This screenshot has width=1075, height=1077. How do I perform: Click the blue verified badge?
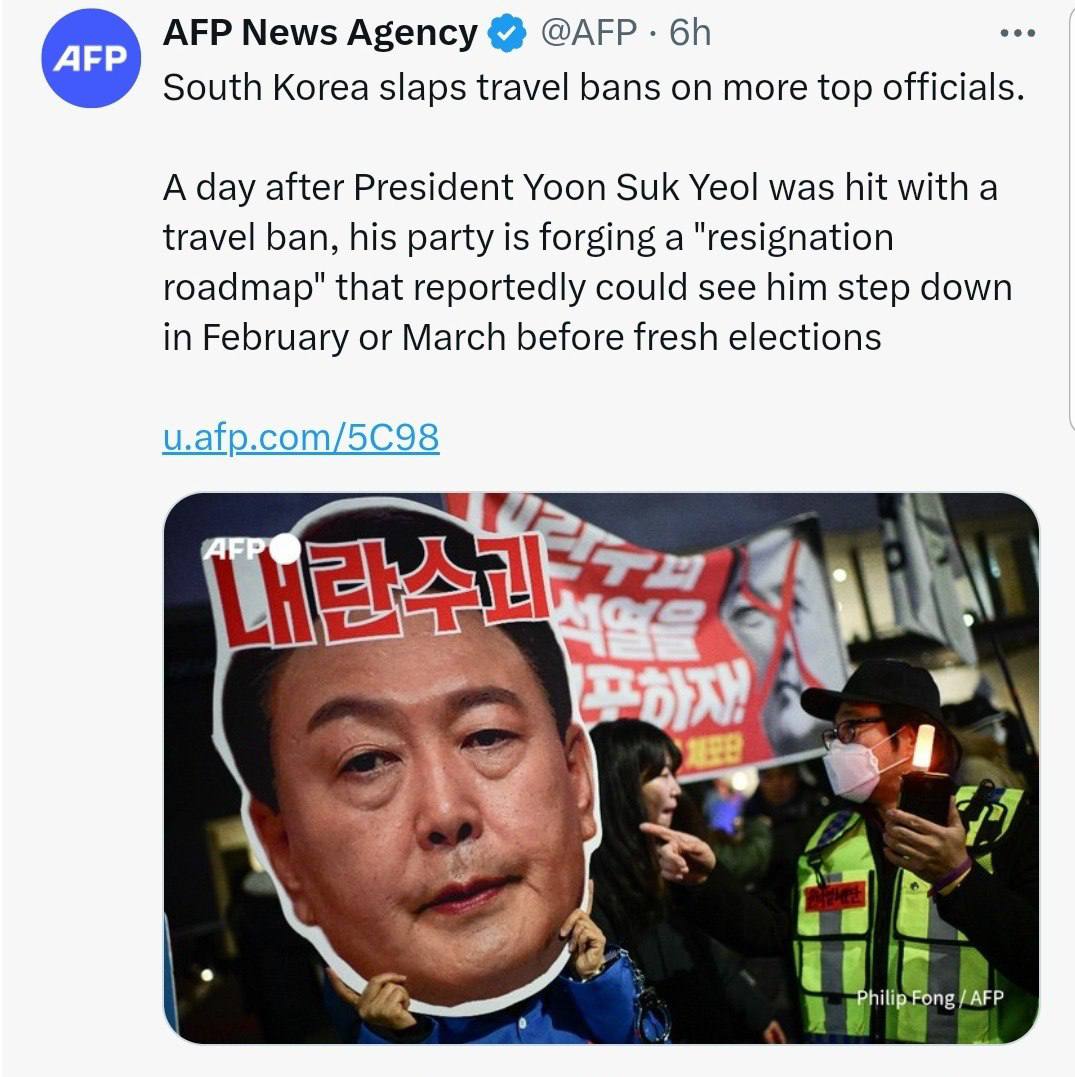pyautogui.click(x=507, y=34)
